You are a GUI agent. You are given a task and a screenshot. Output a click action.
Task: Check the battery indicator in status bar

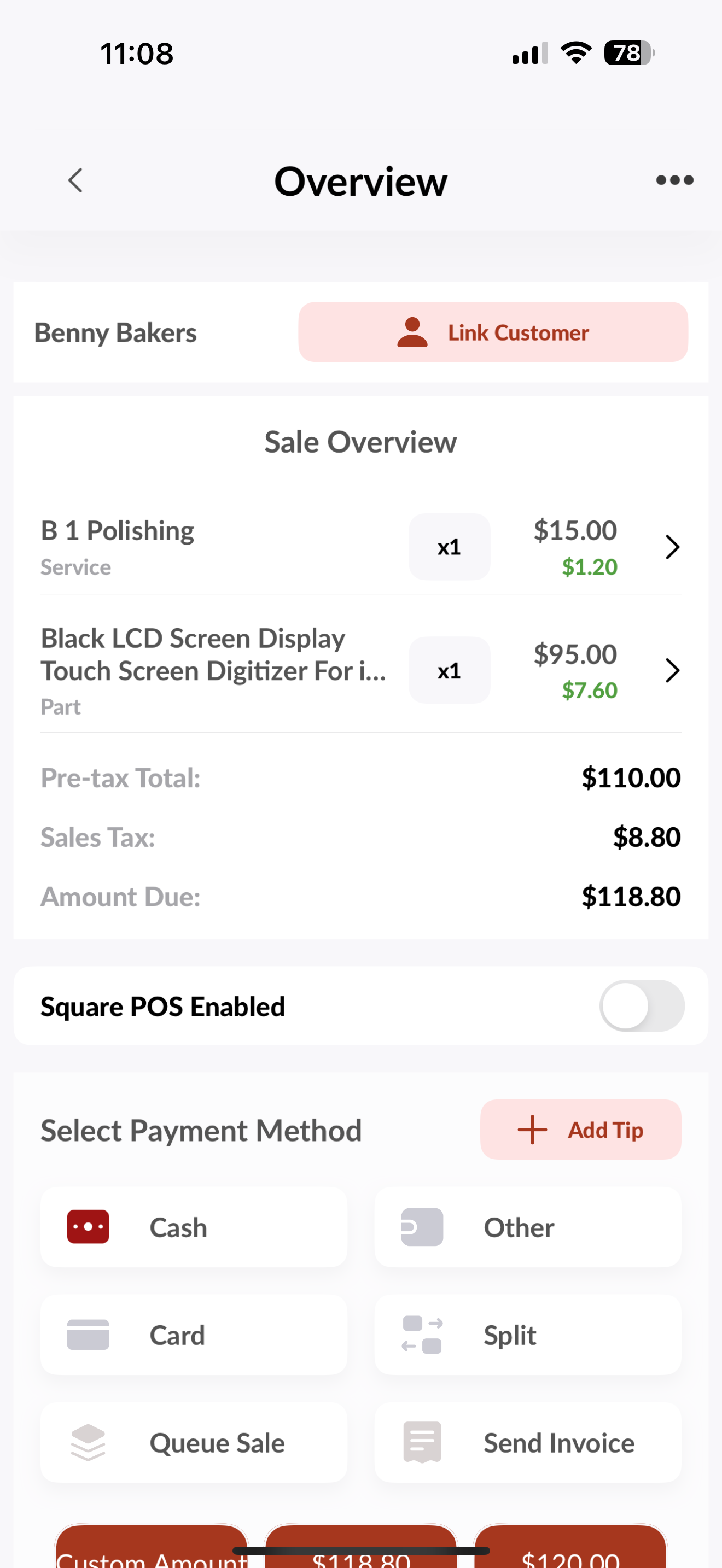629,53
